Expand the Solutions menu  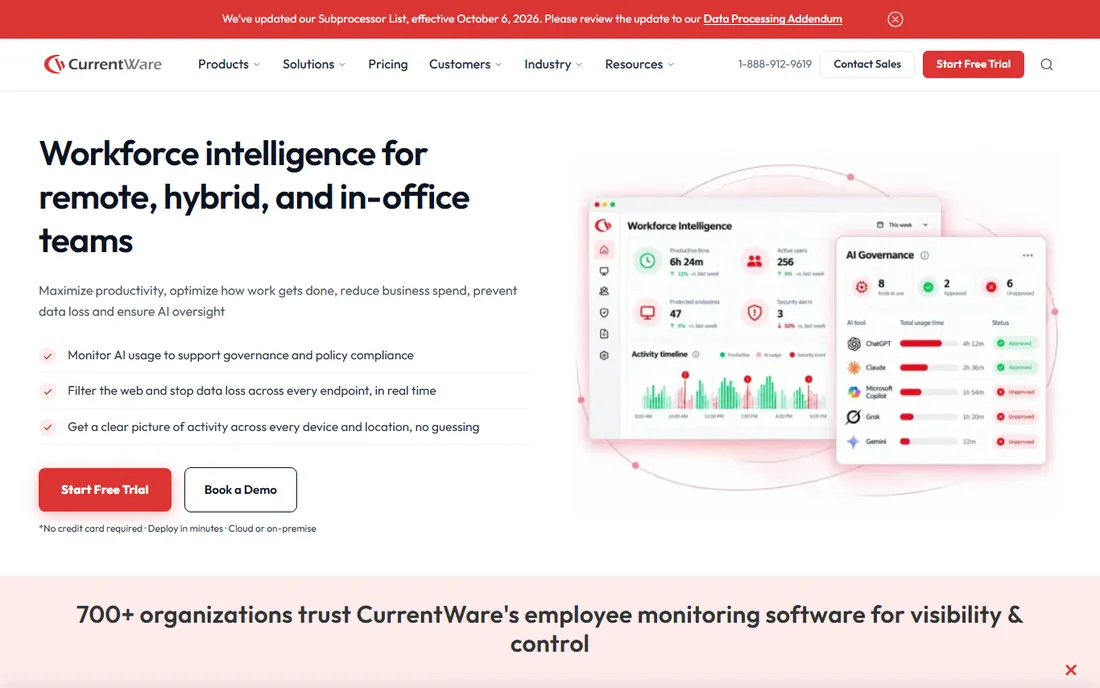(x=314, y=64)
